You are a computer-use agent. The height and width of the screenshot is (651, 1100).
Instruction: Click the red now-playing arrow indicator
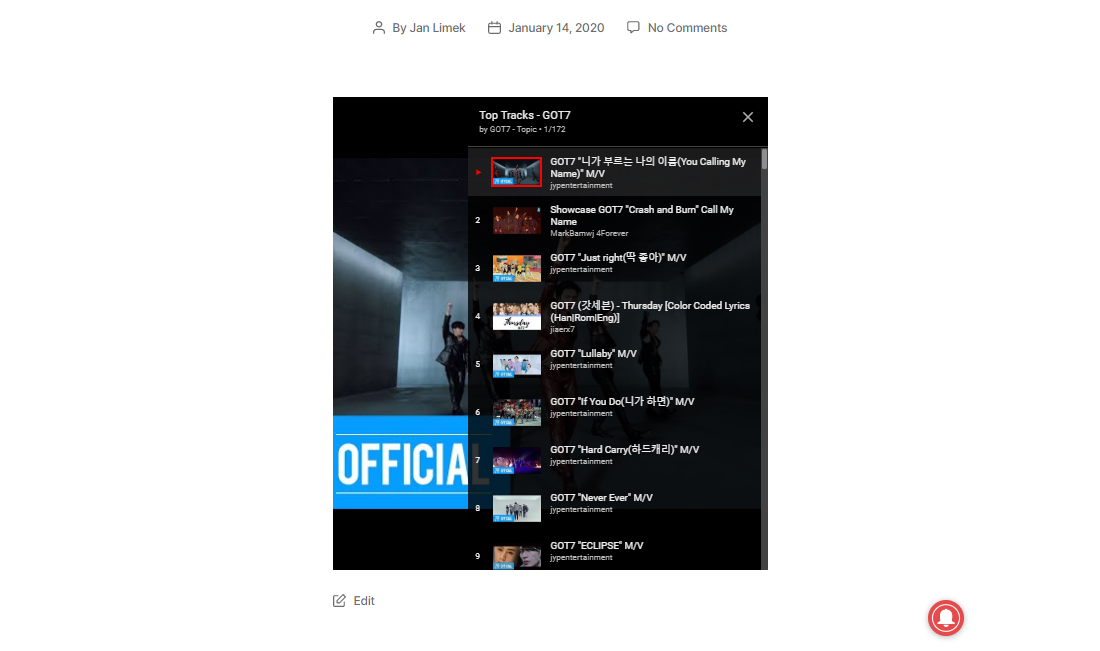pos(478,173)
